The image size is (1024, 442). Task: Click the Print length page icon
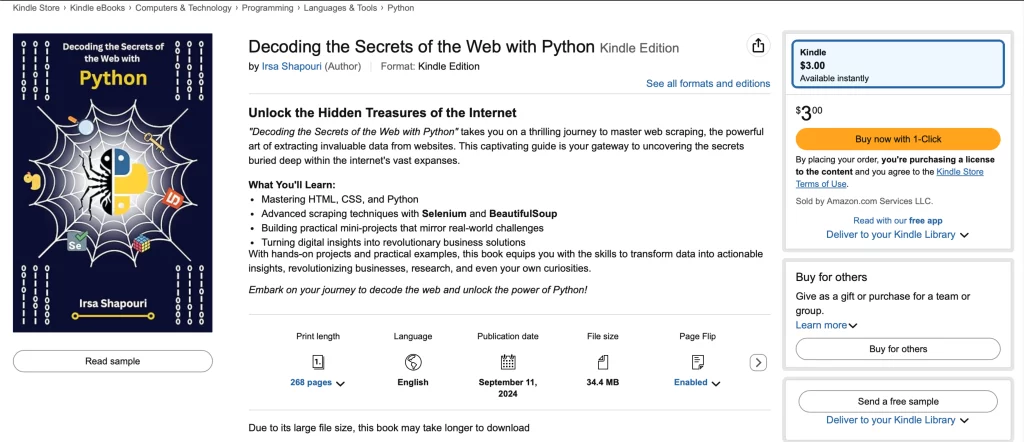pyautogui.click(x=318, y=362)
